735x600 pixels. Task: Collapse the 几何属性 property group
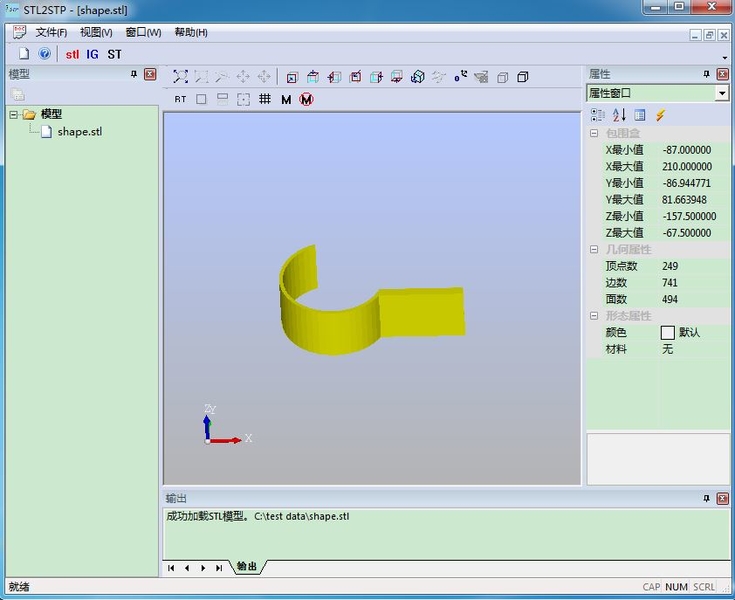coord(594,249)
